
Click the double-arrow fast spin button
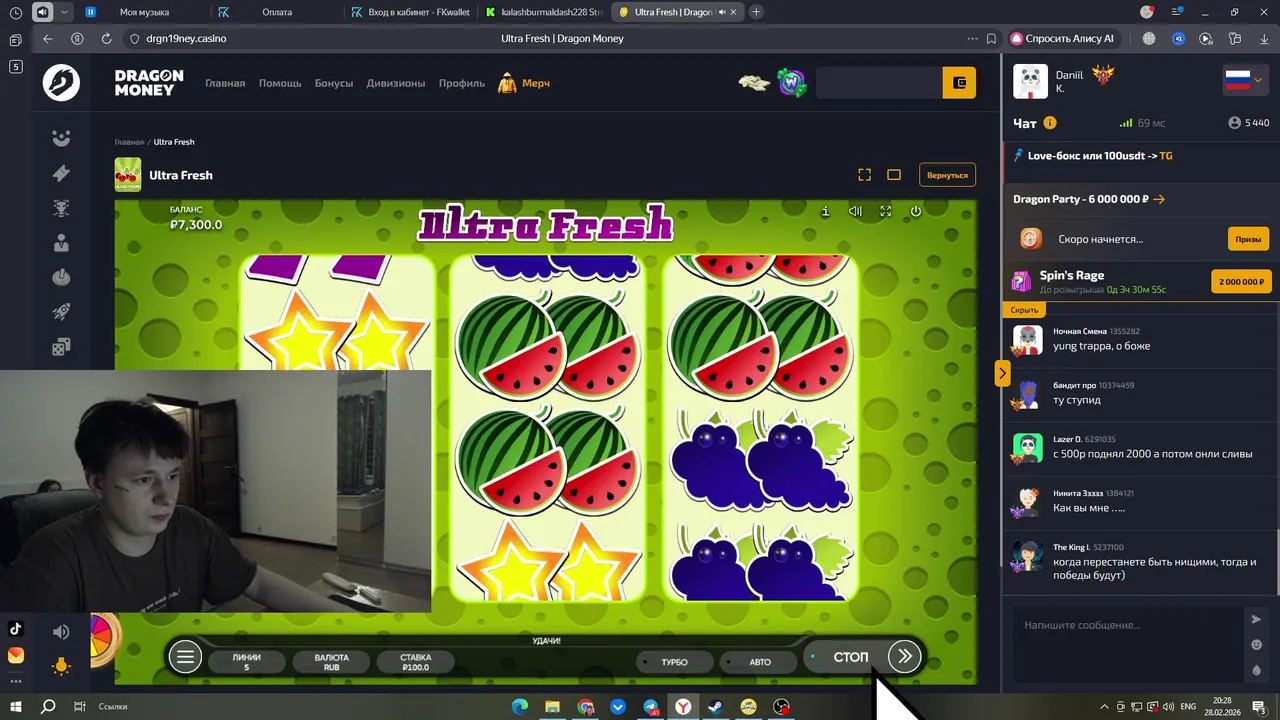(x=904, y=656)
